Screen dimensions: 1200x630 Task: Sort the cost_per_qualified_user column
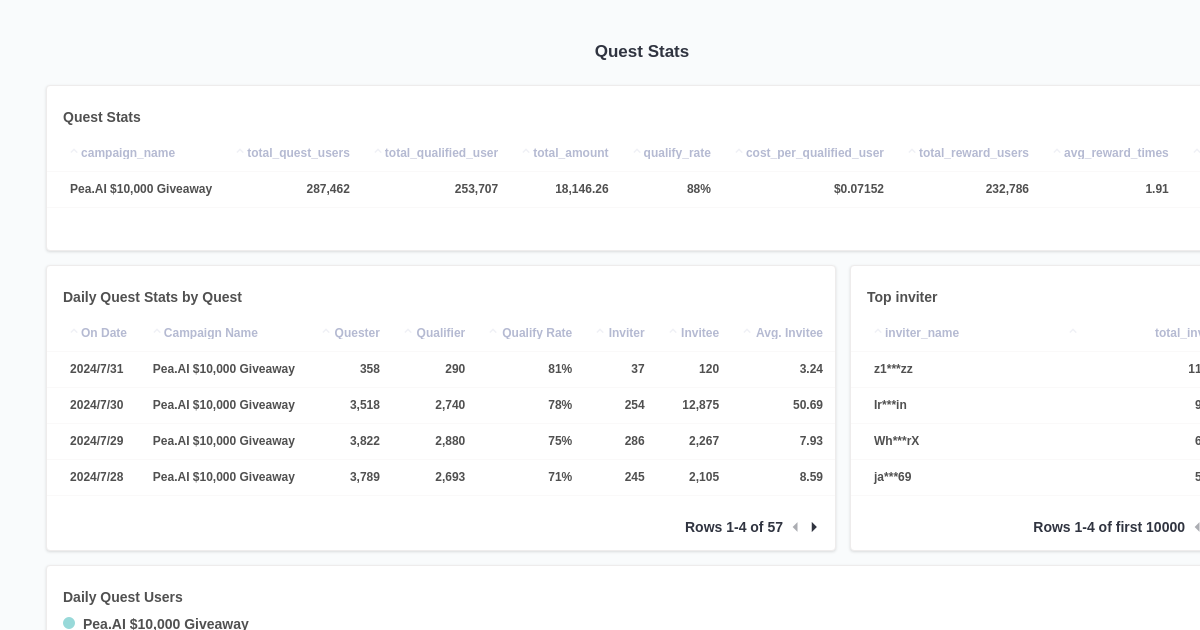(814, 153)
